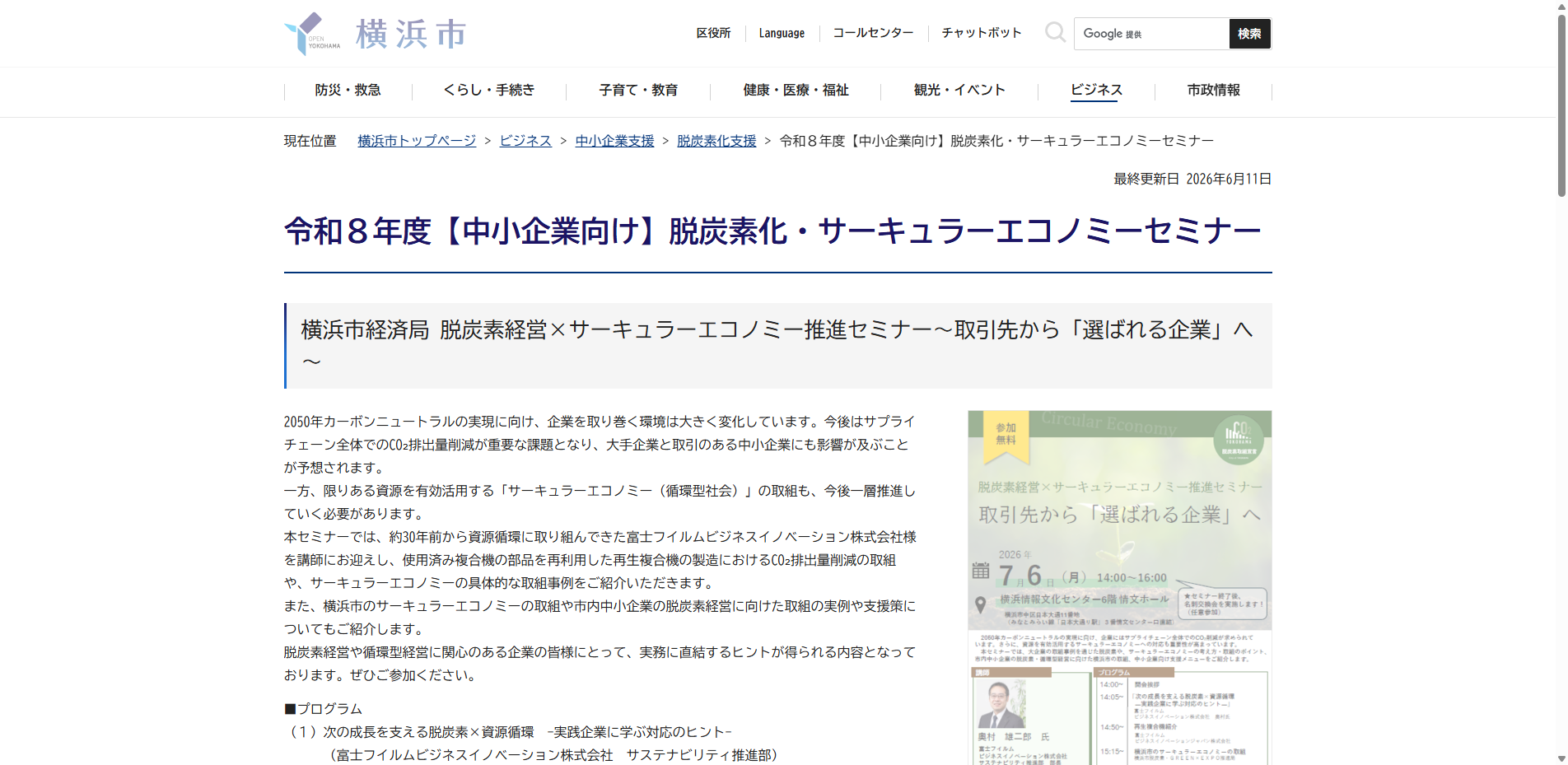This screenshot has height=765, width=1568.
Task: Open the 防災・救急 menu
Action: click(348, 90)
